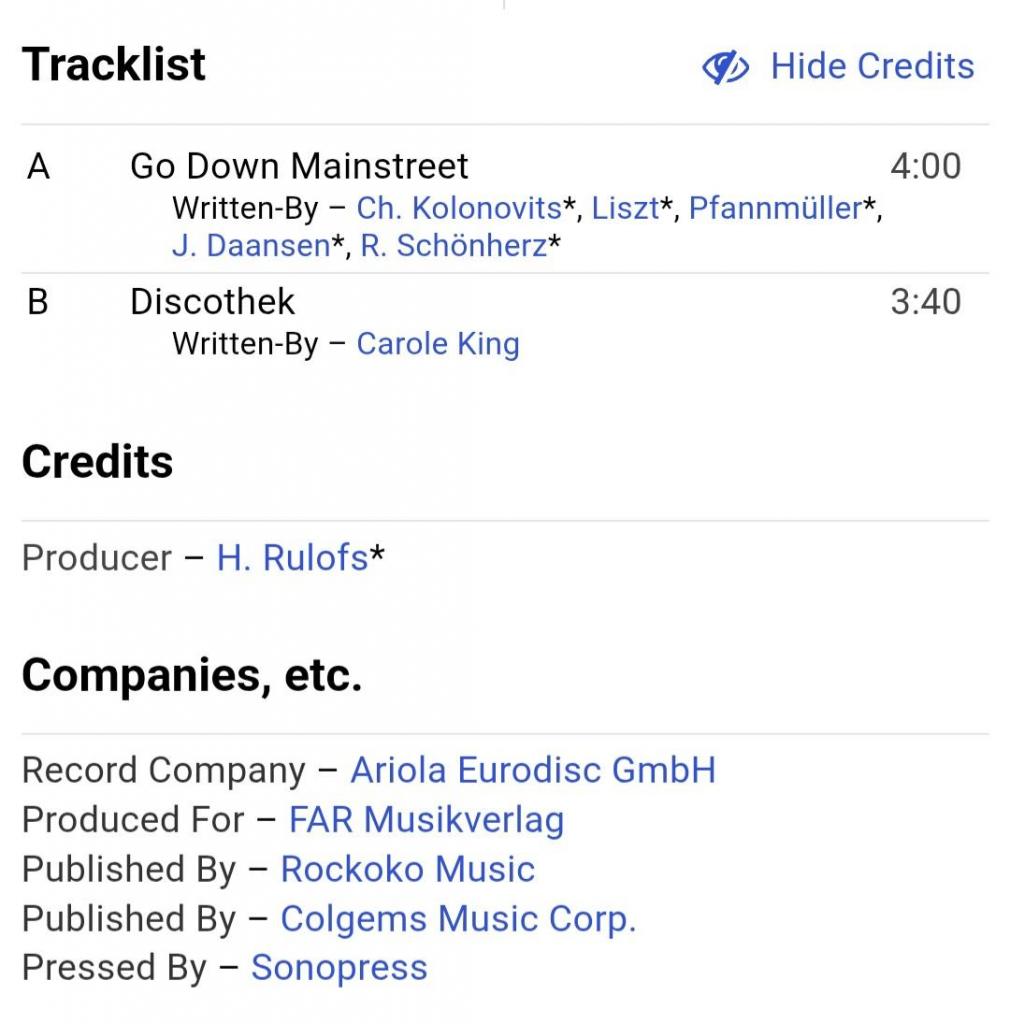Click producer H. Rulofs link
This screenshot has height=1024, width=1010.
292,558
